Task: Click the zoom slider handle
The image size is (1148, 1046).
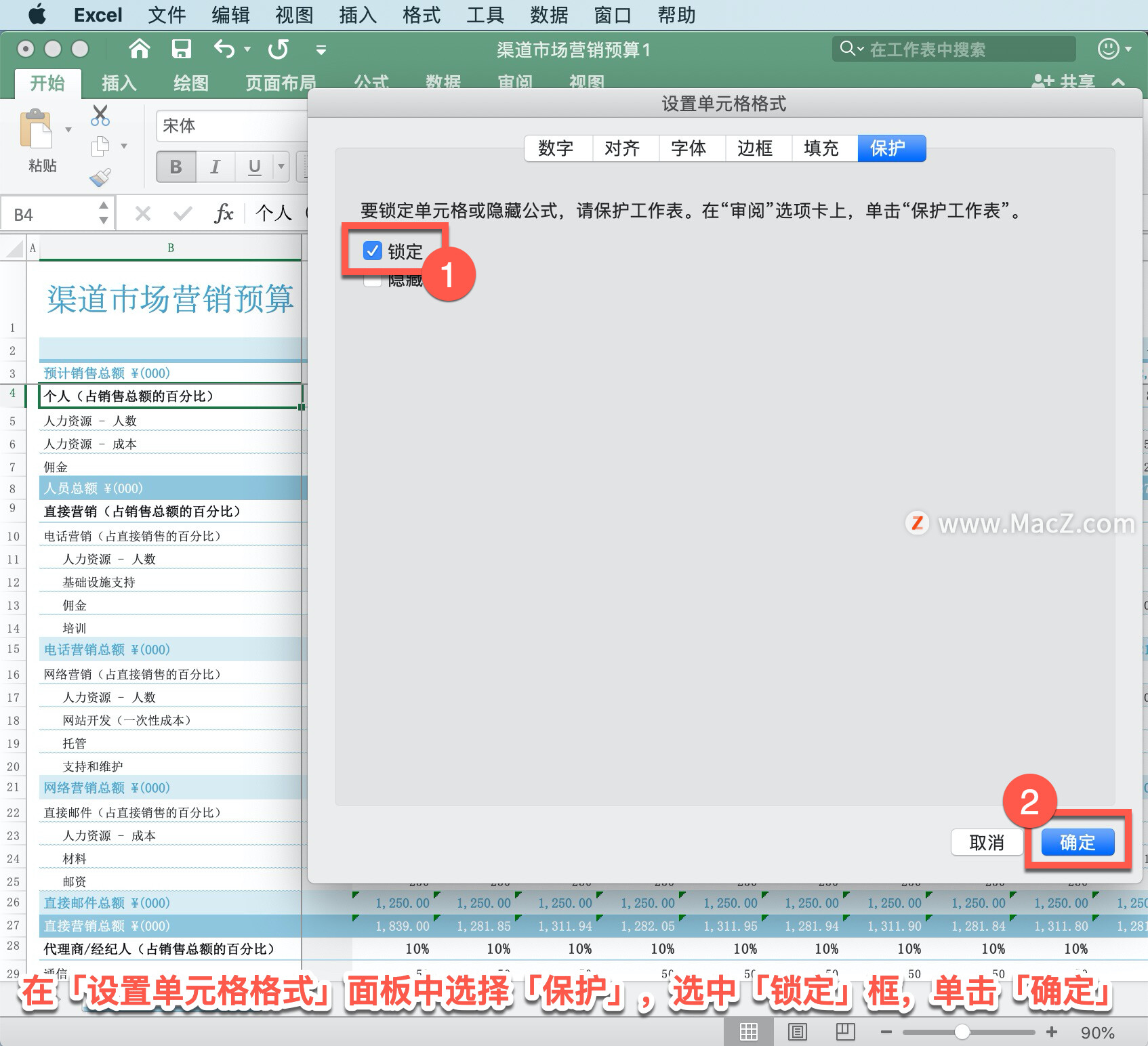Action: [962, 1032]
